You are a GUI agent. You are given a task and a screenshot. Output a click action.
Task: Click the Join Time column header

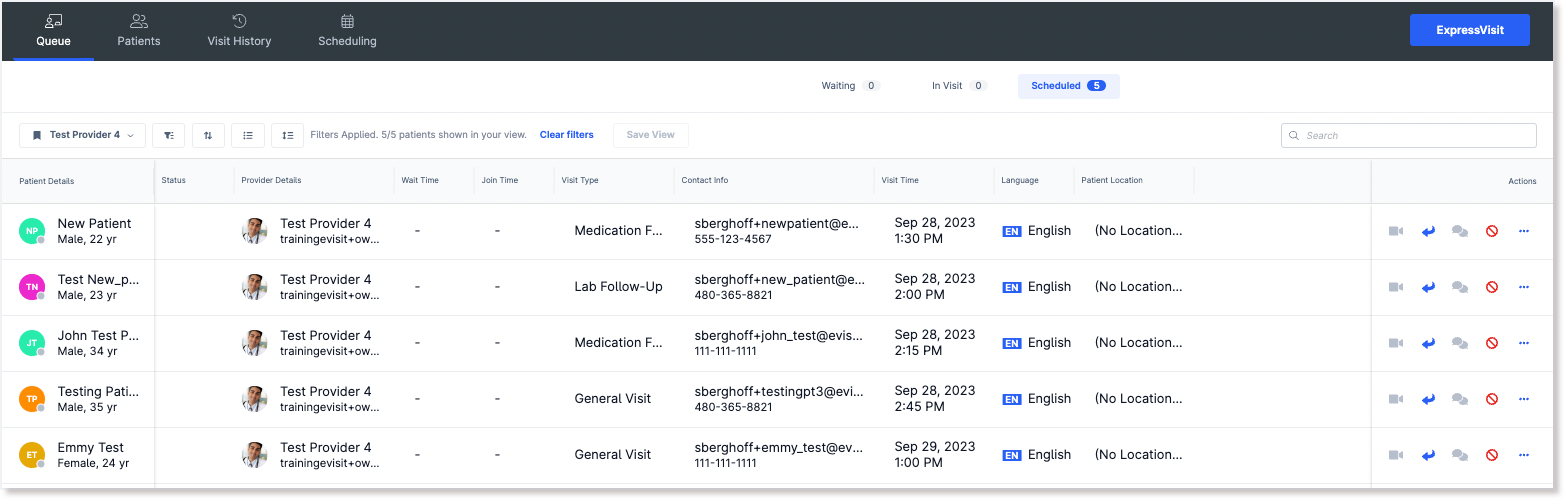click(500, 181)
